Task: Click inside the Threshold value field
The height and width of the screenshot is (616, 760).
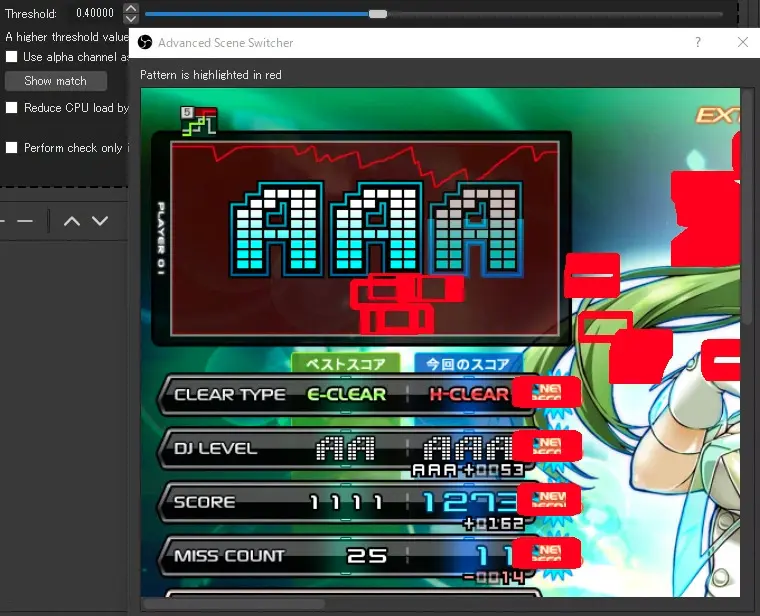Action: [95, 14]
